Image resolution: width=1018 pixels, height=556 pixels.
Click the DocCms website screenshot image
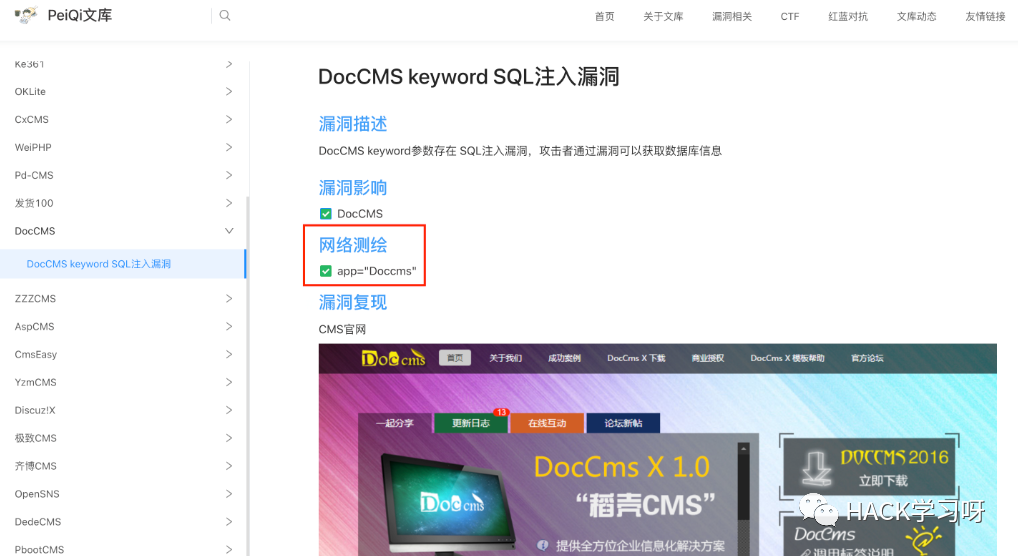658,449
